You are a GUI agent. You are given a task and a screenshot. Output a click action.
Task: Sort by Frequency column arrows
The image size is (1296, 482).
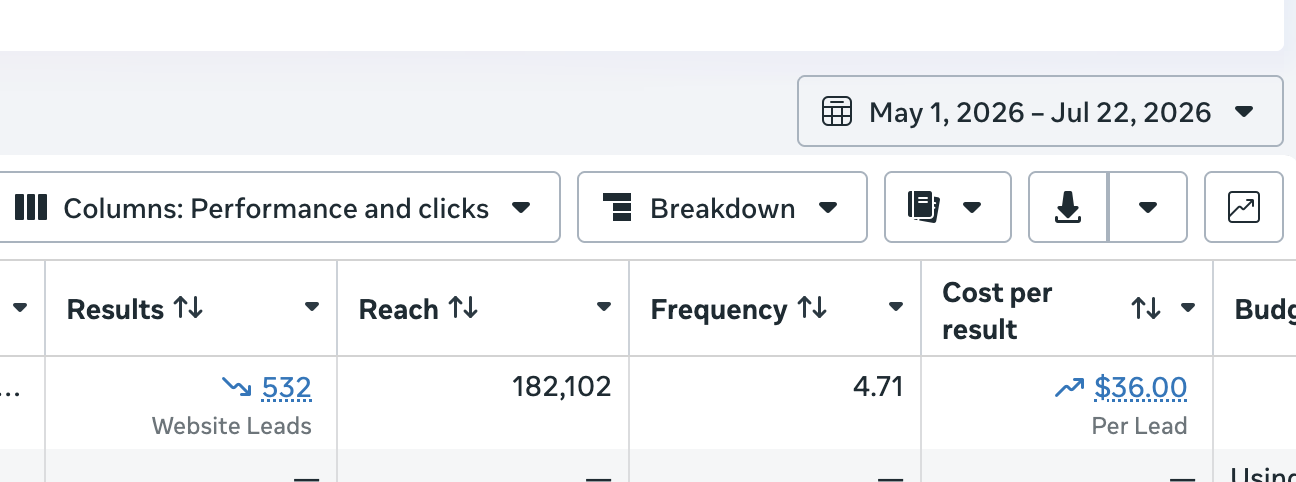pyautogui.click(x=812, y=308)
